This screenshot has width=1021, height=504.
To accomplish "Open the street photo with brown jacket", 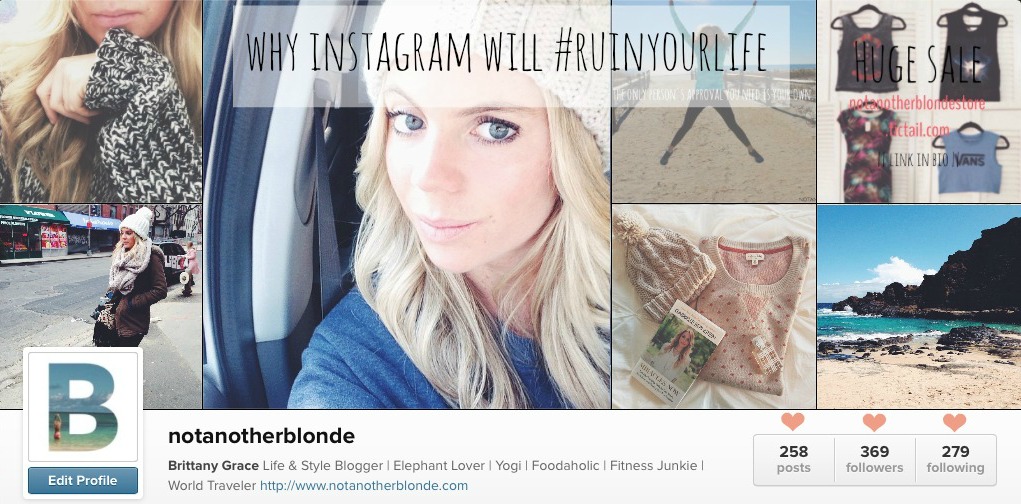I will tap(101, 307).
